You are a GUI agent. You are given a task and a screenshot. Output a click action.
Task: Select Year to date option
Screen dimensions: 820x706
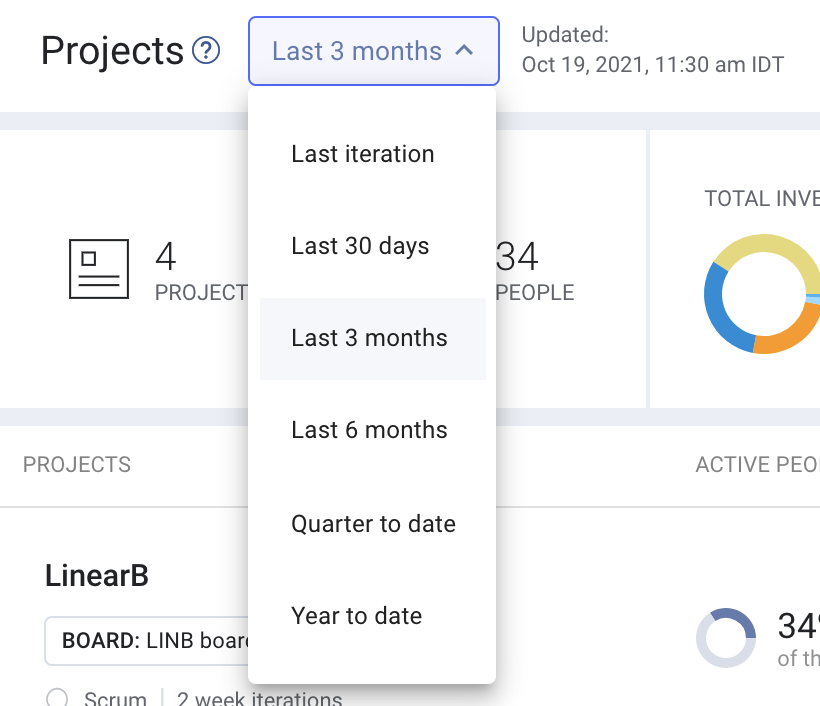pos(373,616)
